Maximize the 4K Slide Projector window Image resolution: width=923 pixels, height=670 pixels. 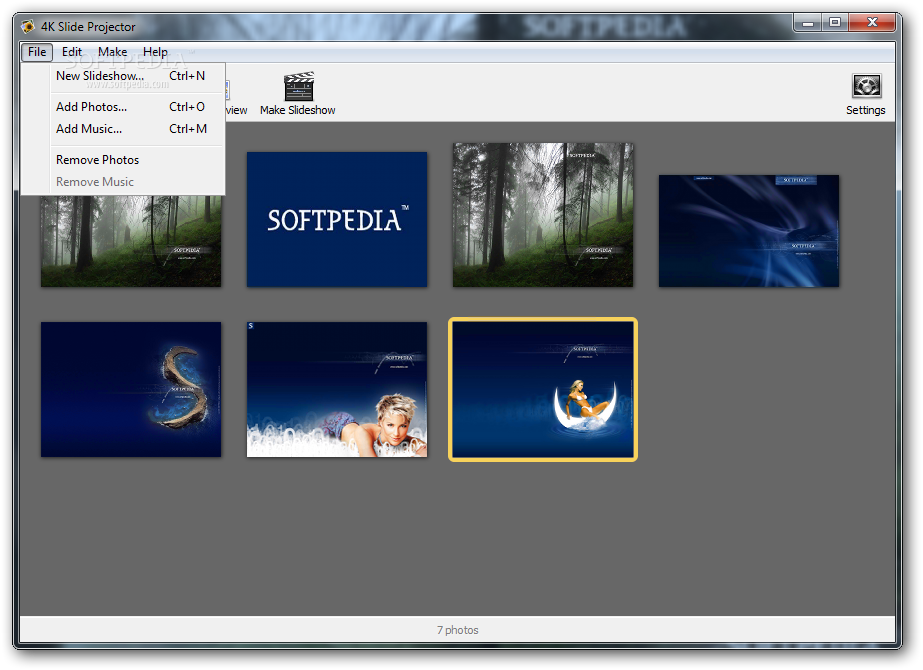pyautogui.click(x=835, y=23)
